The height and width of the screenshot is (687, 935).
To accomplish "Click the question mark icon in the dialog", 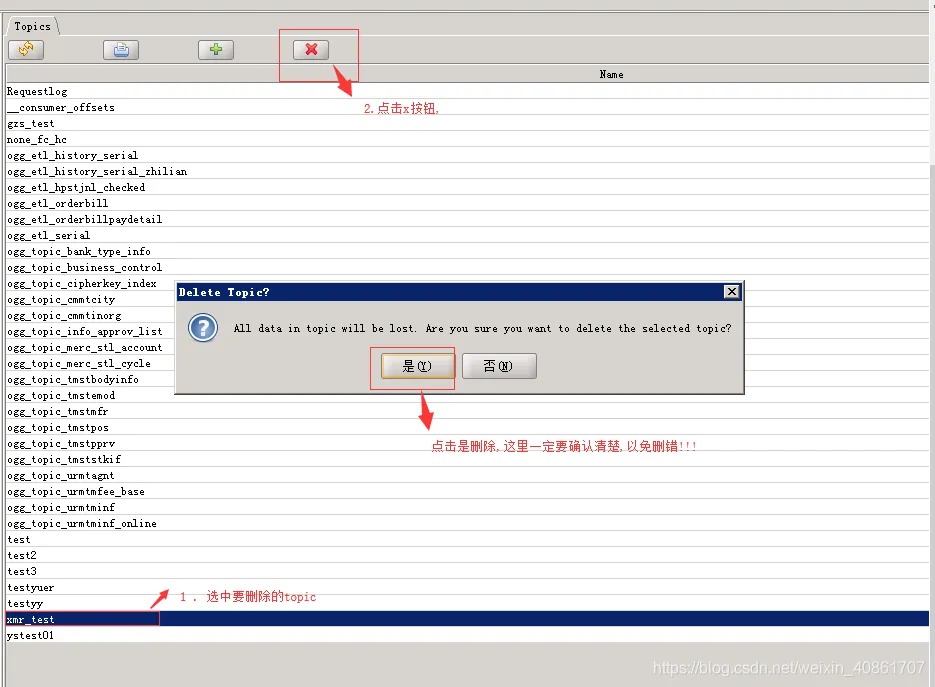I will coord(203,328).
